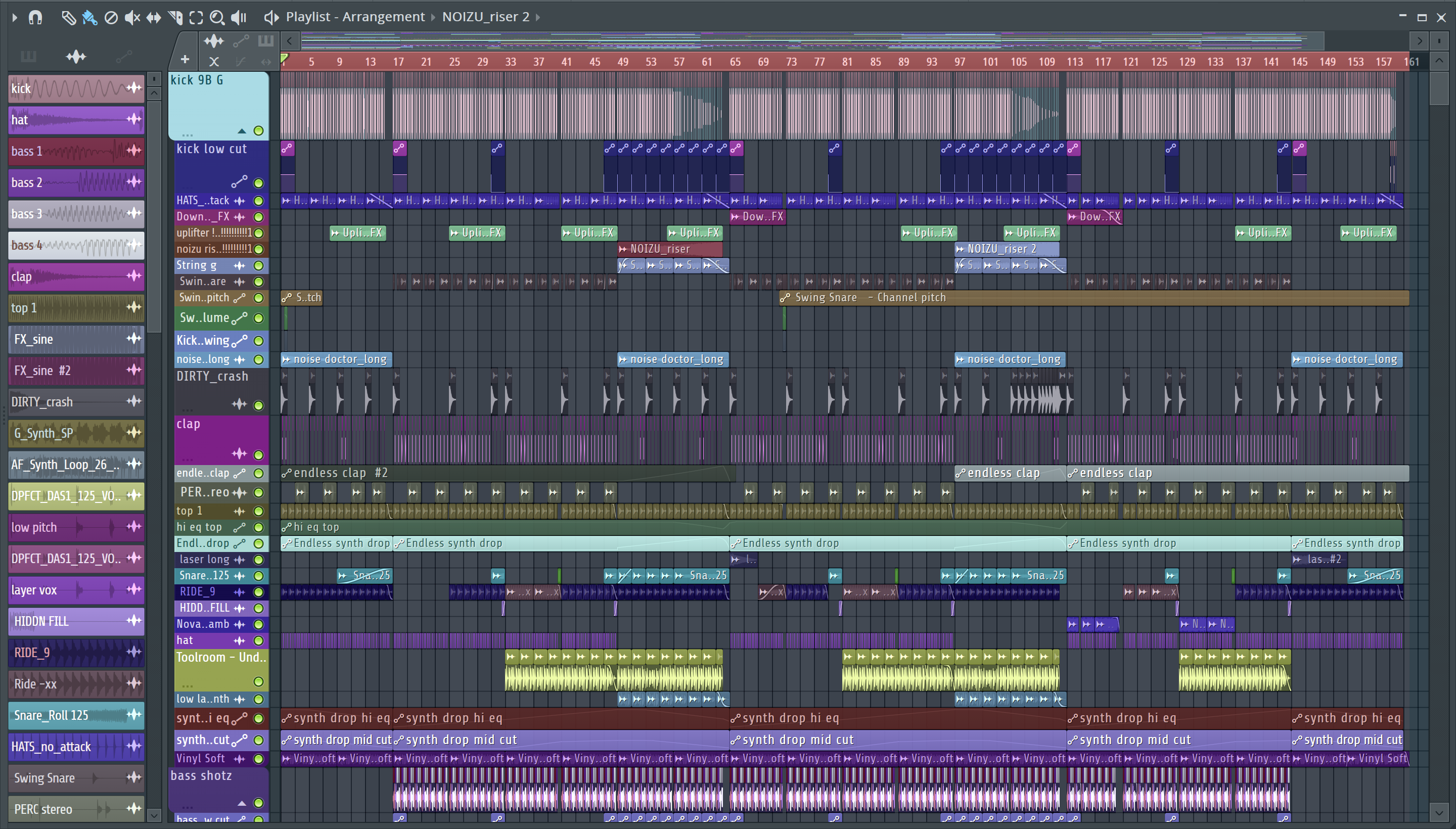Click the picker panel scrollbar thumb
This screenshot has height=829, width=1456.
tap(154, 216)
